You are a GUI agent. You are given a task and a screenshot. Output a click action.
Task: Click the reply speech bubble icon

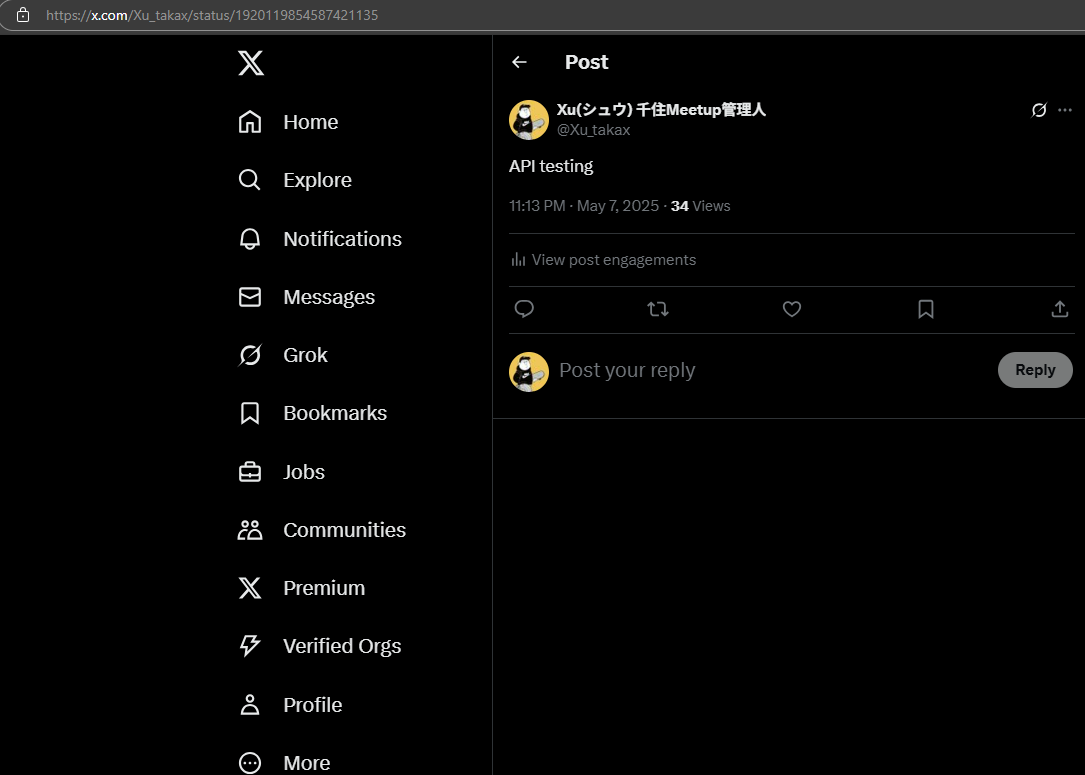(x=524, y=309)
